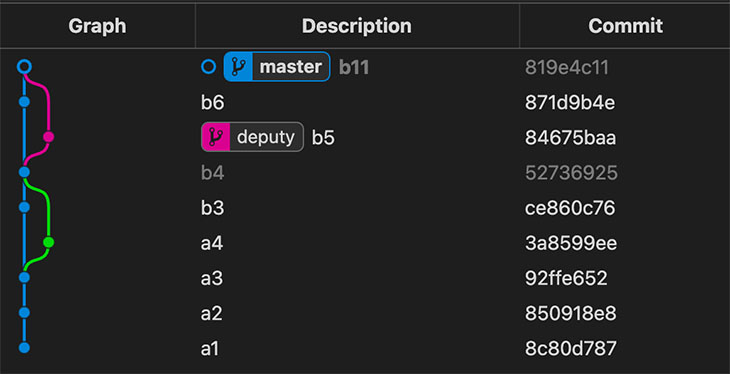Screen dimensions: 730x374
Task: Select the master branch label
Action: click(277, 67)
